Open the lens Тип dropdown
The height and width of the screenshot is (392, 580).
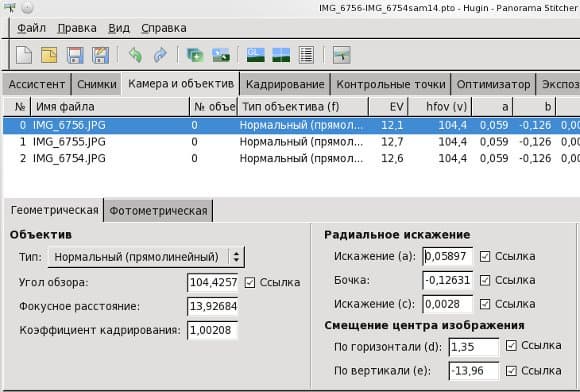click(x=146, y=257)
